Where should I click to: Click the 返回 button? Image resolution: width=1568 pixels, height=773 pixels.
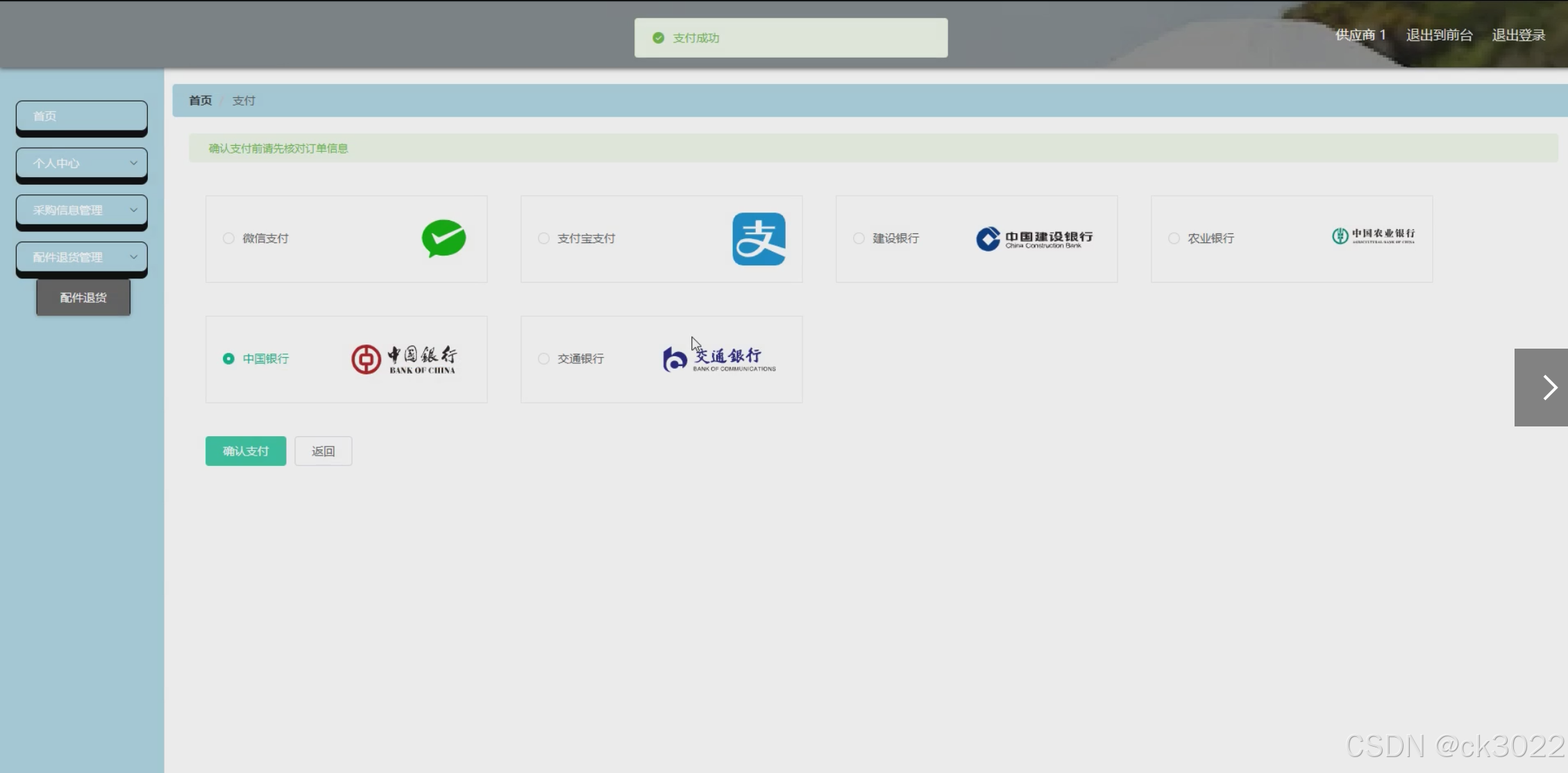pyautogui.click(x=323, y=451)
